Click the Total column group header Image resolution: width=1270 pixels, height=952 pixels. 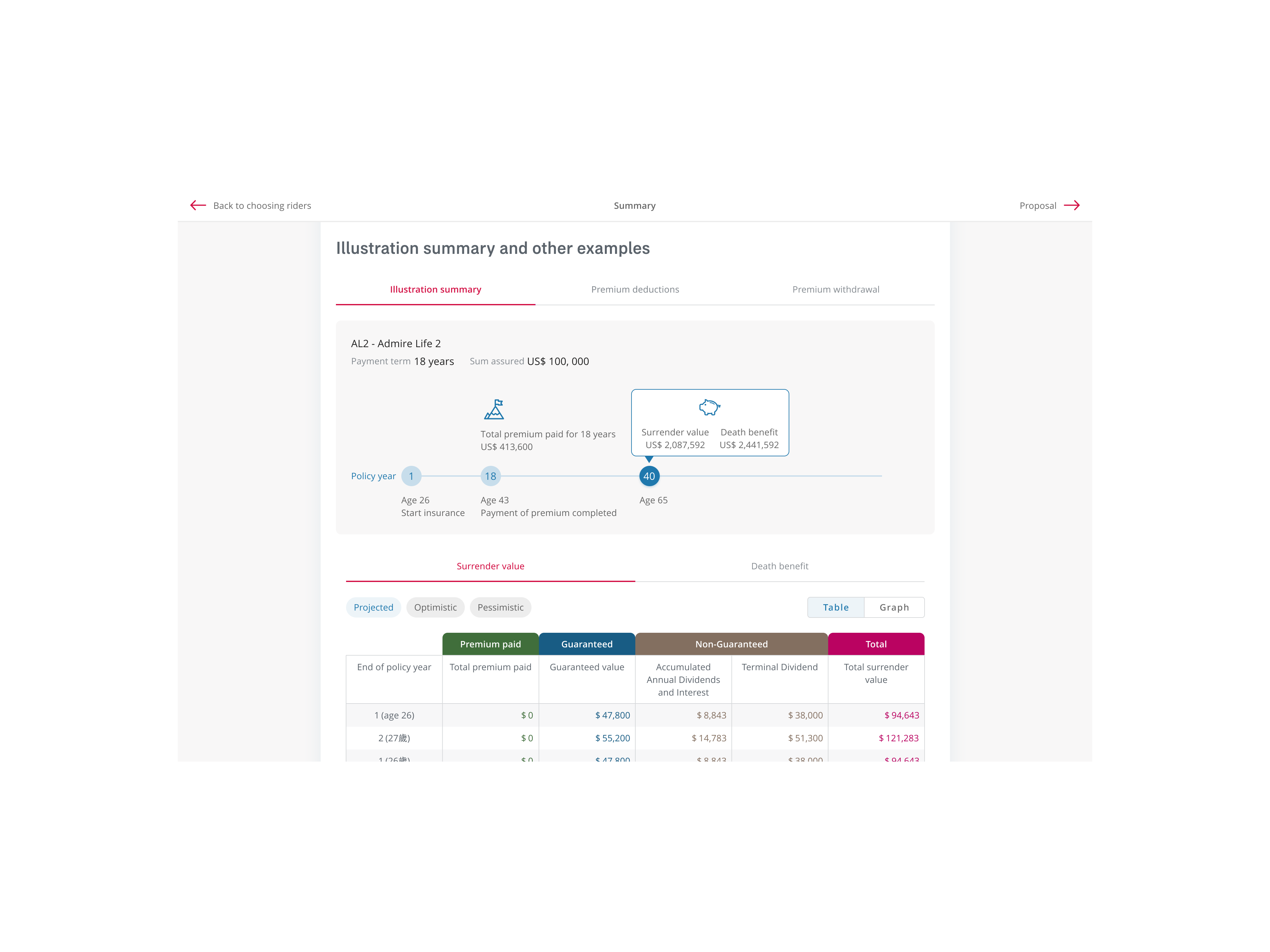click(x=876, y=644)
